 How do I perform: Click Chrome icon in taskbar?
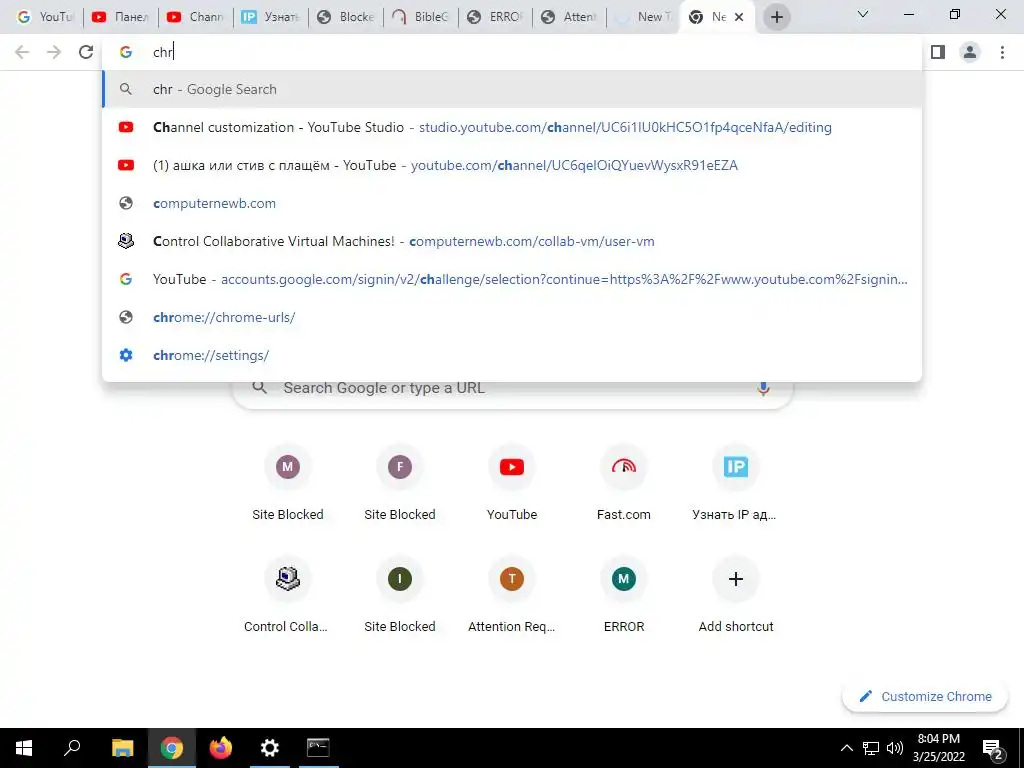click(172, 748)
